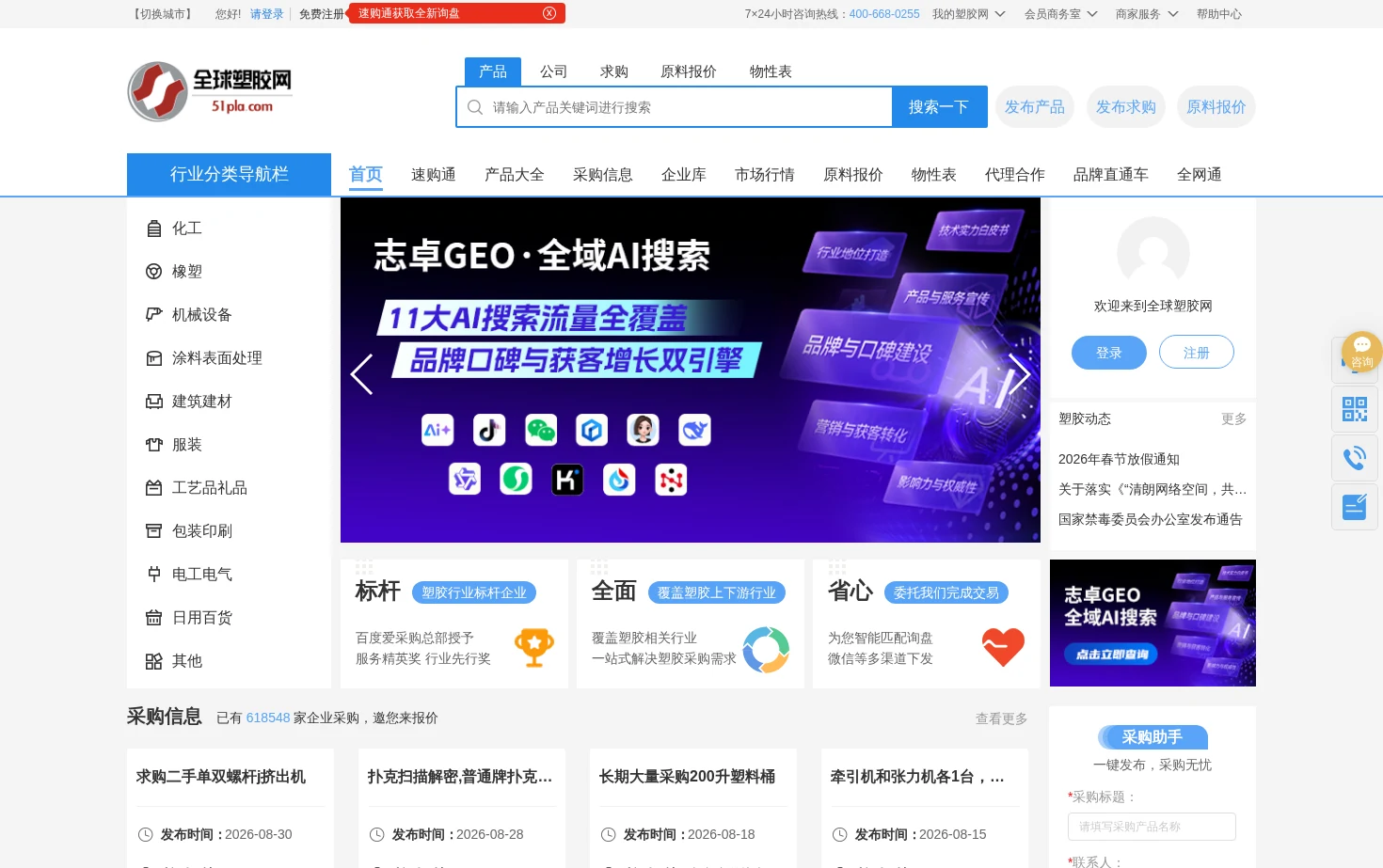
Task: Click the 涂料表面处理 category icon
Action: point(154,358)
